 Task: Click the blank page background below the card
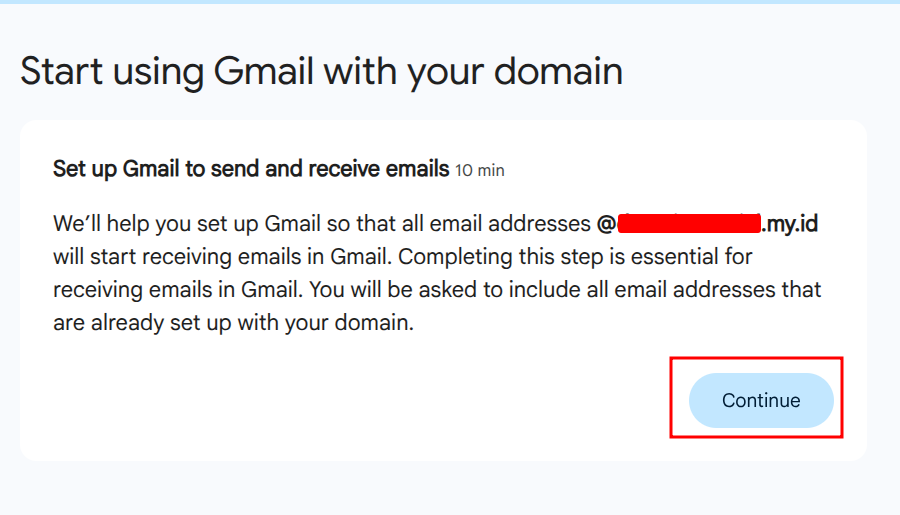pyautogui.click(x=450, y=490)
